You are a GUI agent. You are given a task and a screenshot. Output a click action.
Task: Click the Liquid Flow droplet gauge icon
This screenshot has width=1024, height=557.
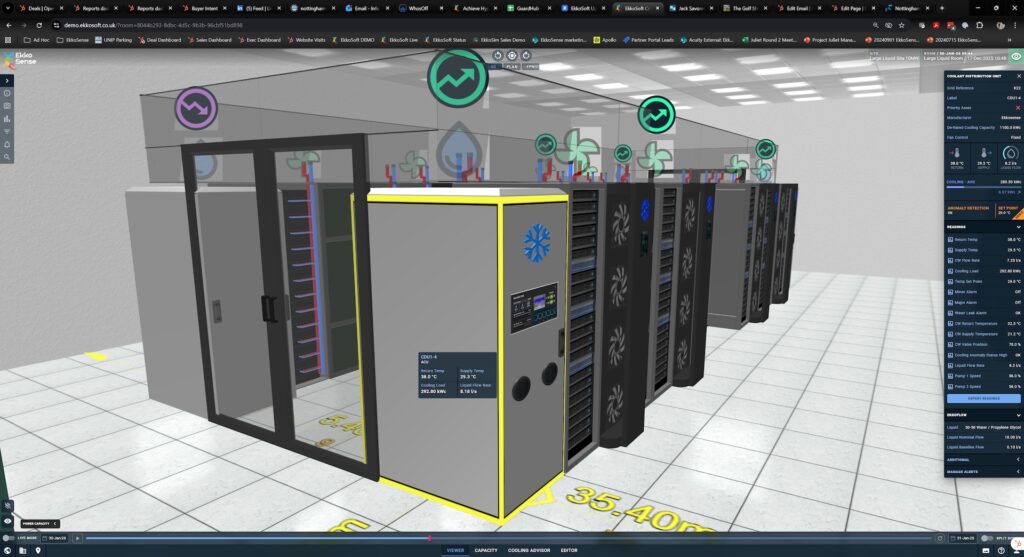coord(1009,154)
